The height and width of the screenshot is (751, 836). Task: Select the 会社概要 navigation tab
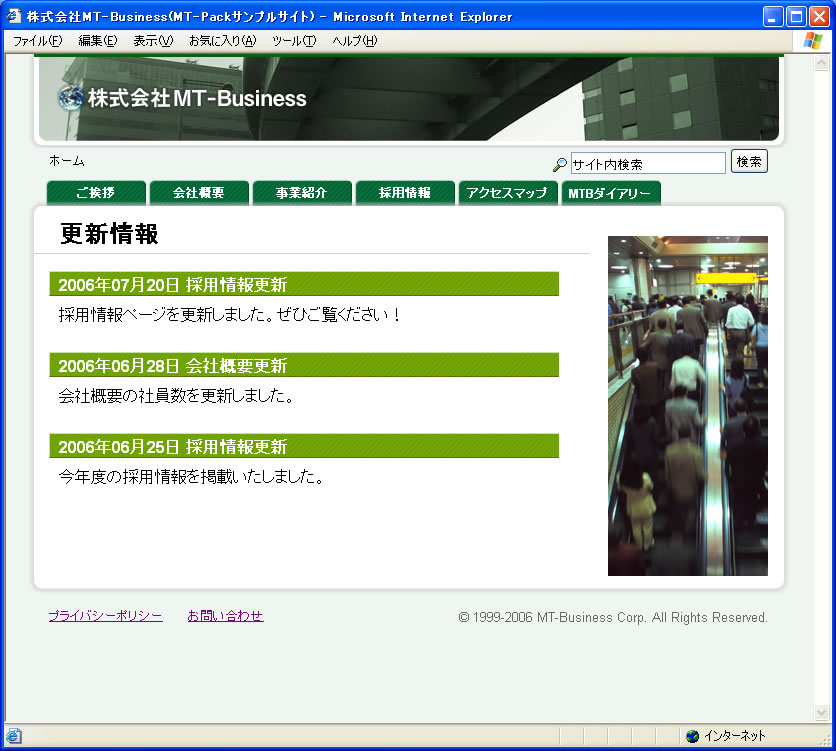coord(199,193)
